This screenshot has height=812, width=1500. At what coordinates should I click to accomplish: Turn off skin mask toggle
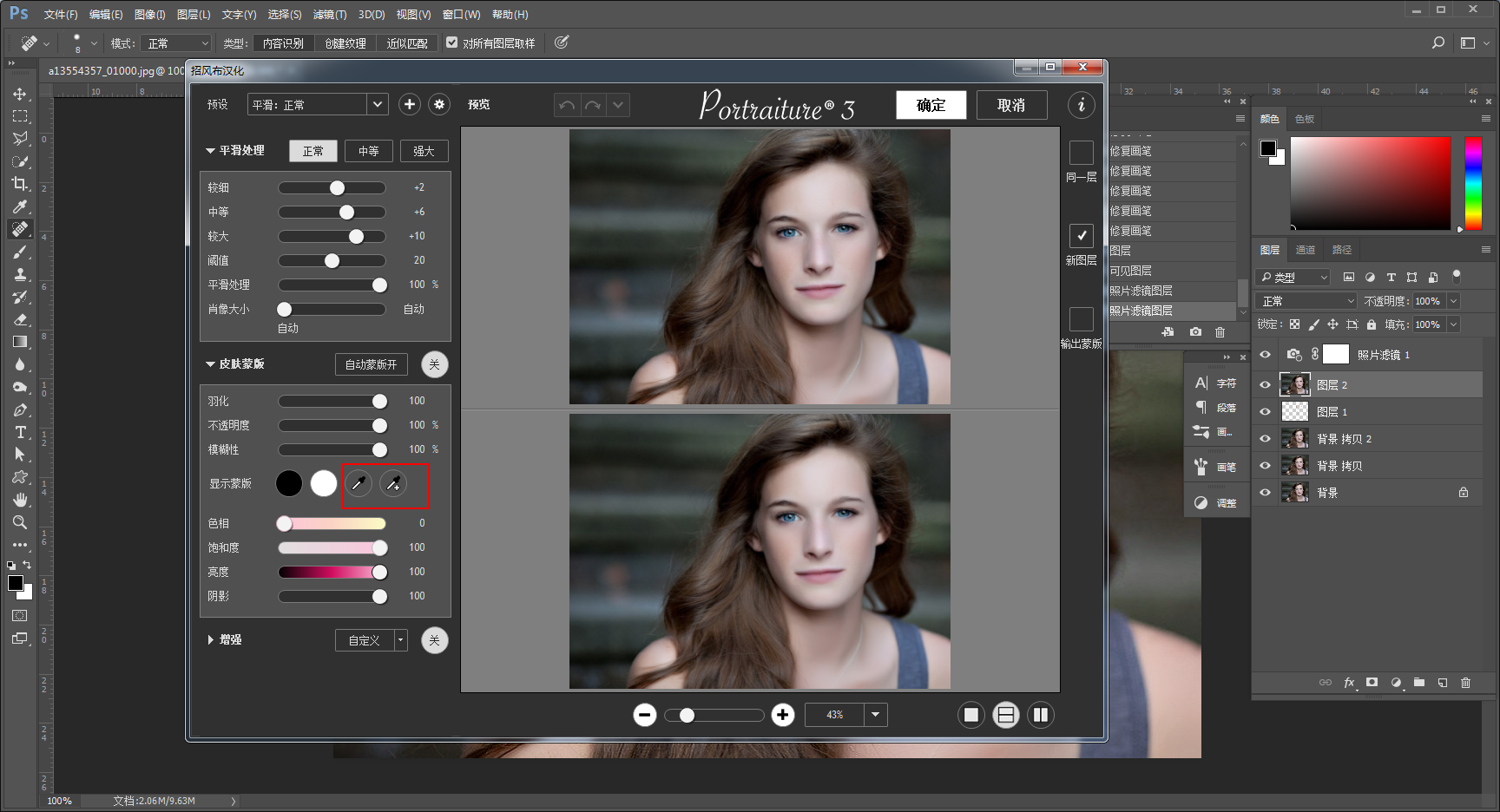pos(435,364)
